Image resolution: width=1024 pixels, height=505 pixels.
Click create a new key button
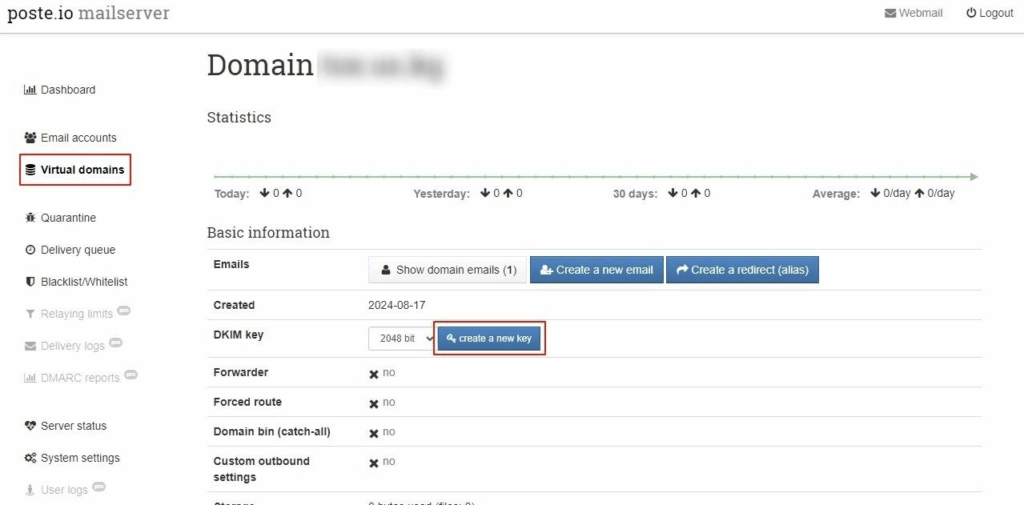pos(489,339)
